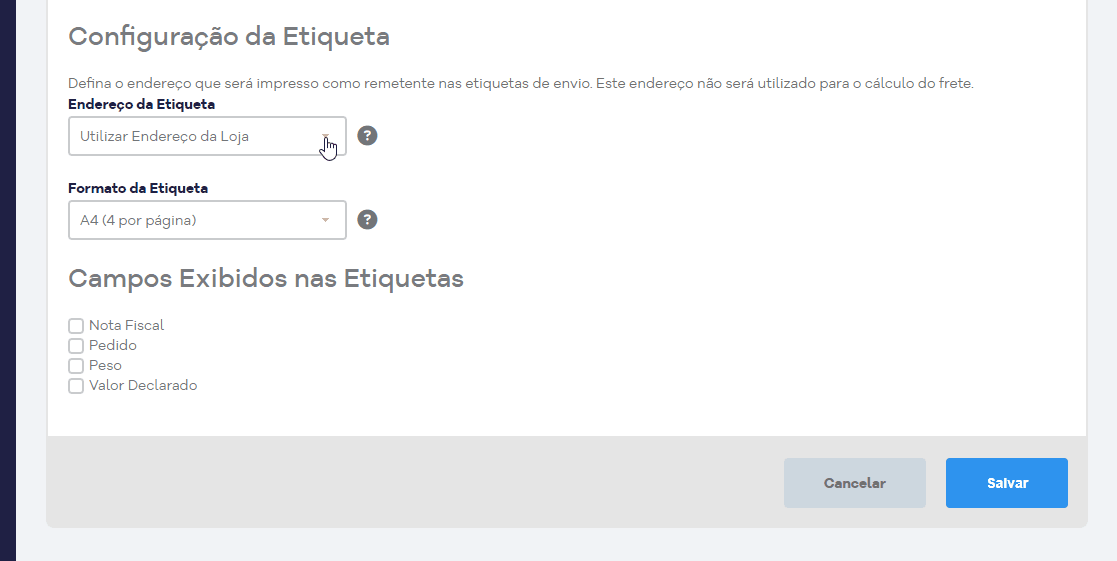Tick the Pedido checkbox
1117x561 pixels.
(x=76, y=346)
